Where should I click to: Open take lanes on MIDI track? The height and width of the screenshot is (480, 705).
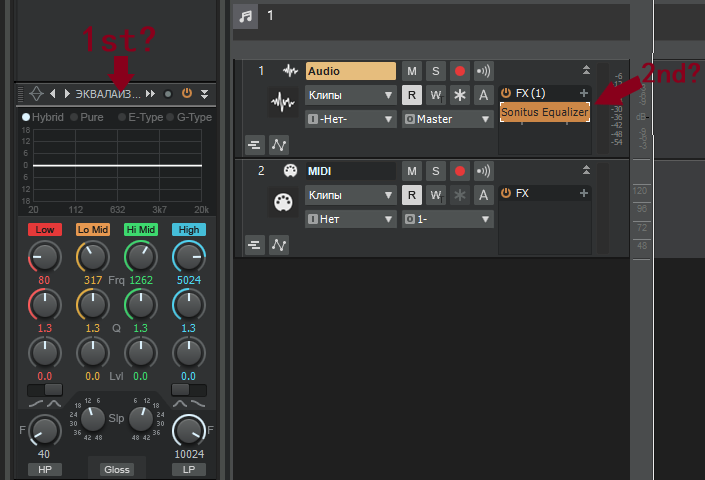click(x=255, y=244)
